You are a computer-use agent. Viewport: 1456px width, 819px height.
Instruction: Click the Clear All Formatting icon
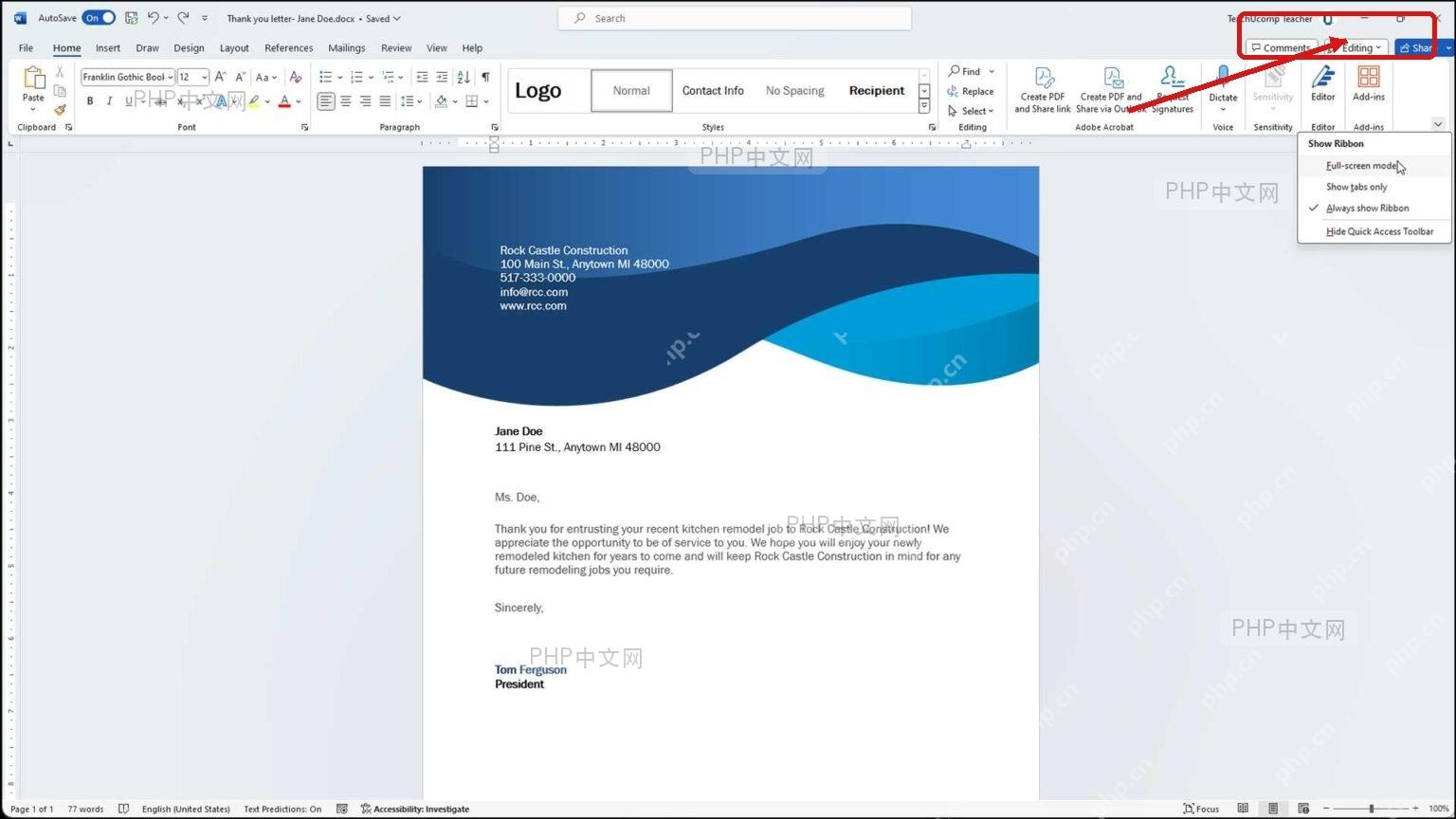pyautogui.click(x=296, y=77)
